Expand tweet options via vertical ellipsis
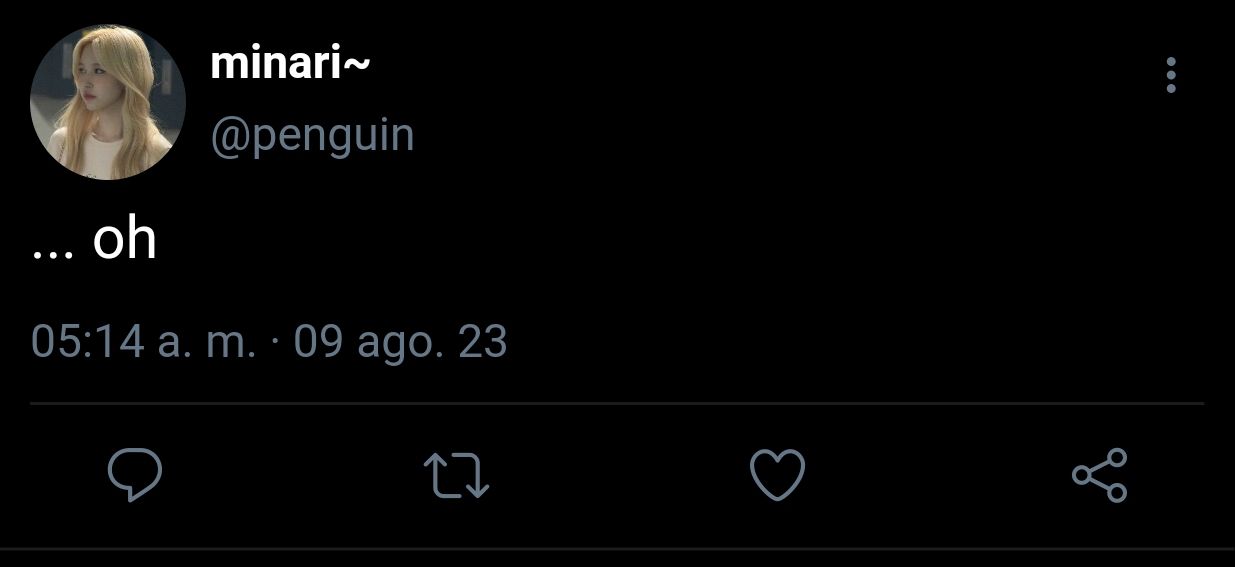1235x567 pixels. (x=1171, y=75)
